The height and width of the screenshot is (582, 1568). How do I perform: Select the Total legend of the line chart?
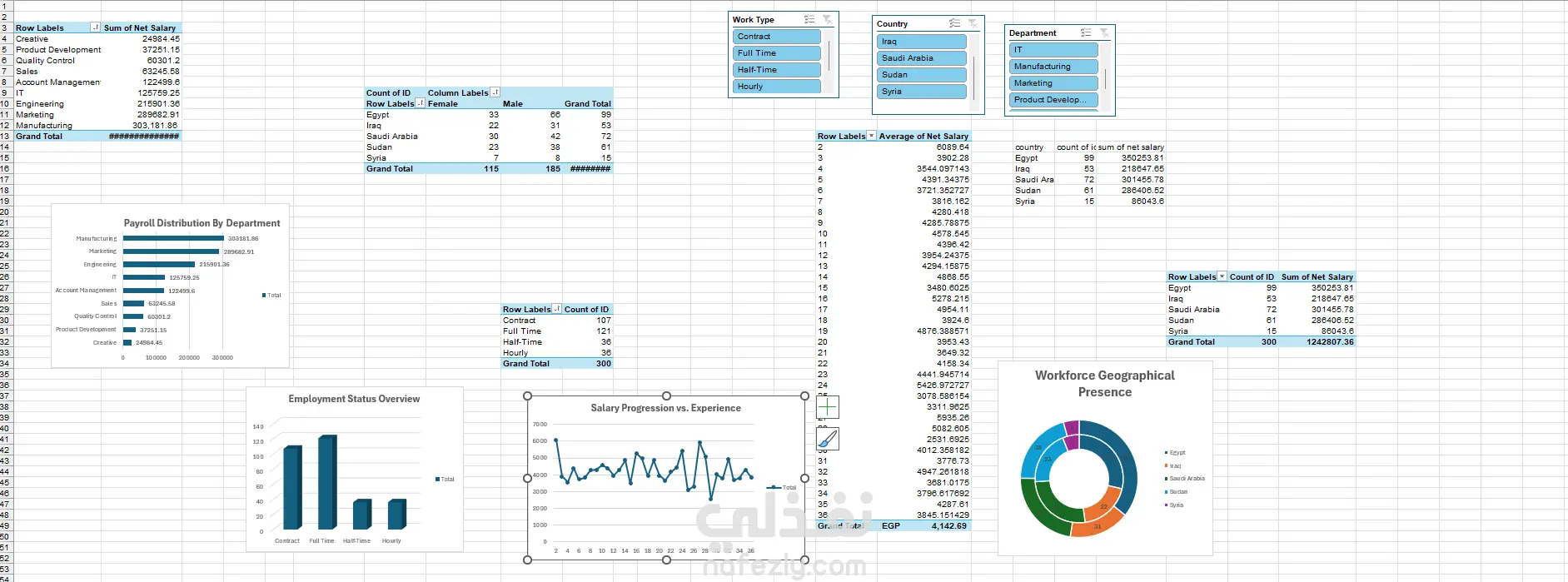[782, 487]
